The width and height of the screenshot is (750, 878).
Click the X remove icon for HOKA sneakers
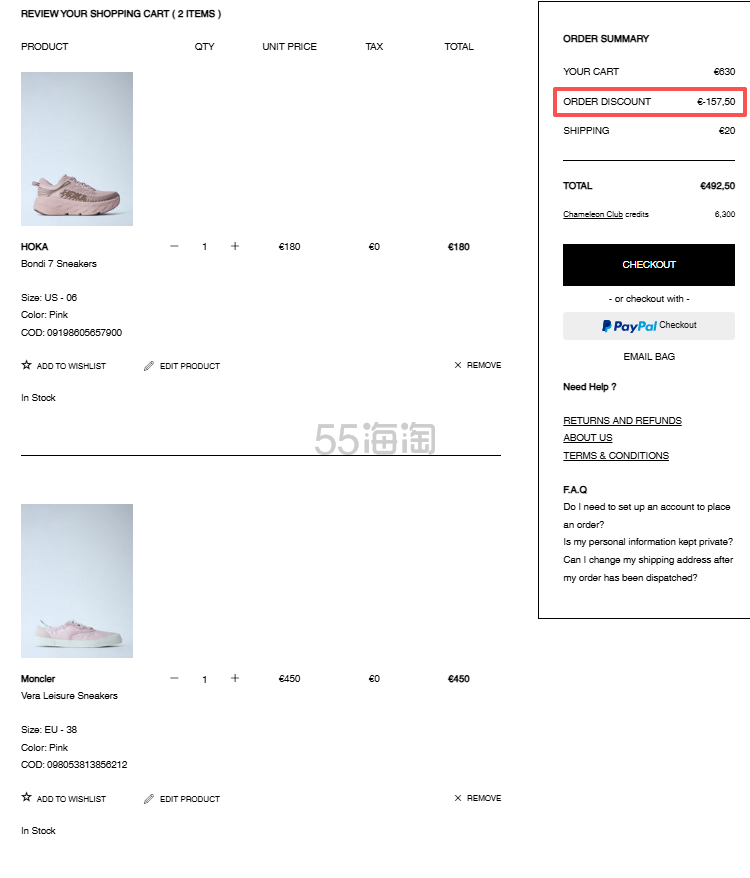458,365
